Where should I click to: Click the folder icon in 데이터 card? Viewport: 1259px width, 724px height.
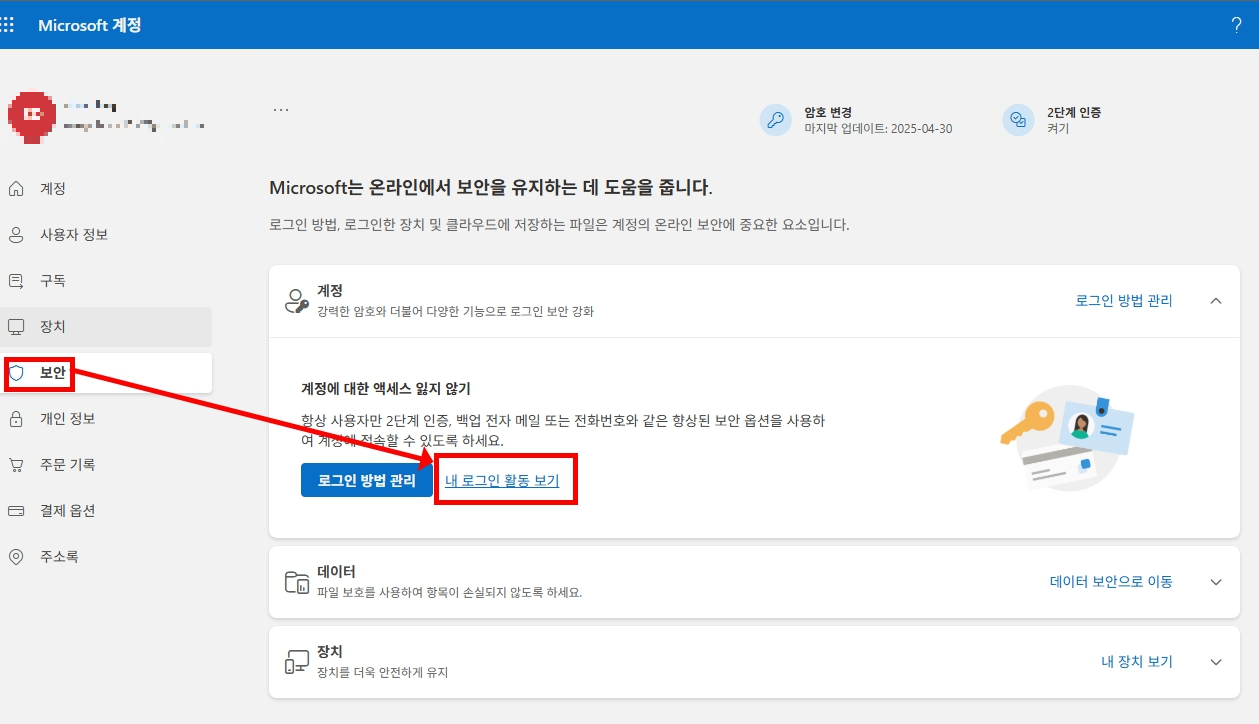tap(297, 582)
